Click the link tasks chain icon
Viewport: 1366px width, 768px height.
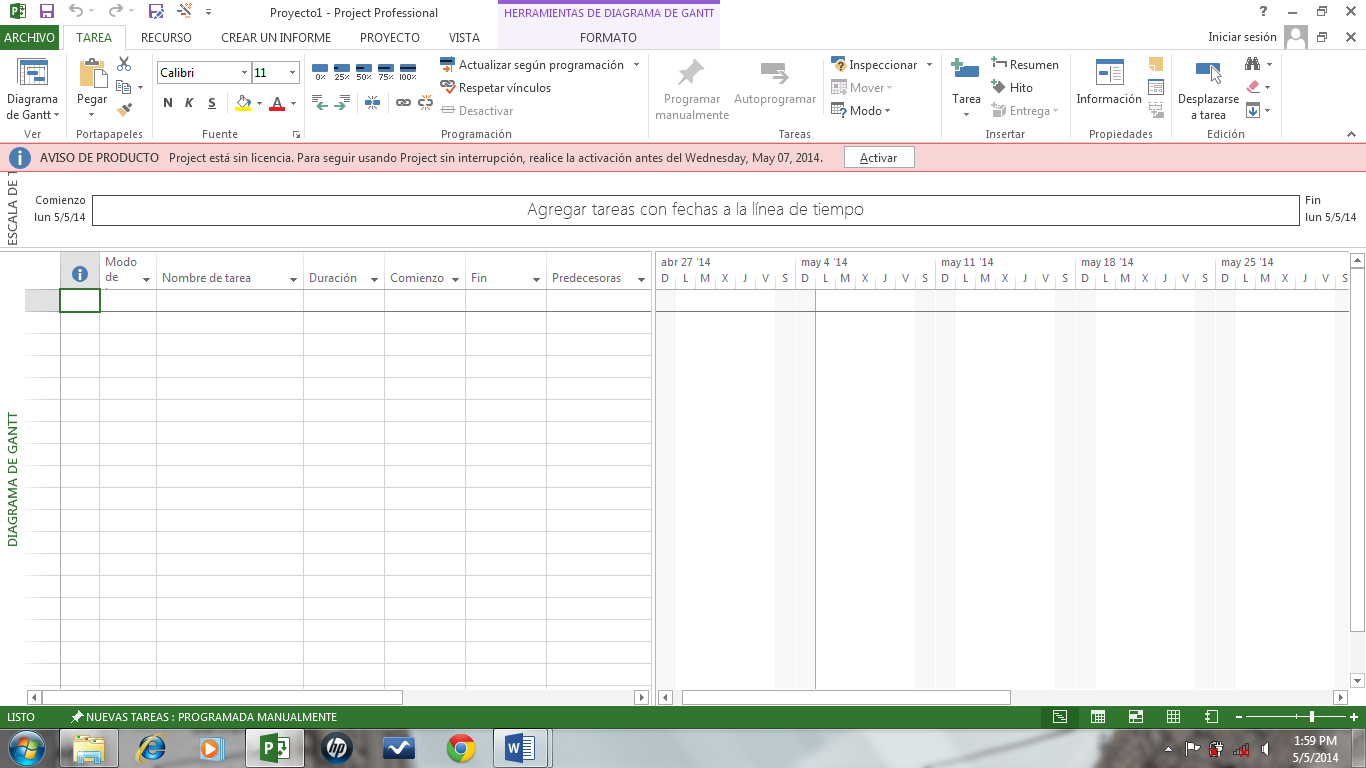pyautogui.click(x=403, y=102)
